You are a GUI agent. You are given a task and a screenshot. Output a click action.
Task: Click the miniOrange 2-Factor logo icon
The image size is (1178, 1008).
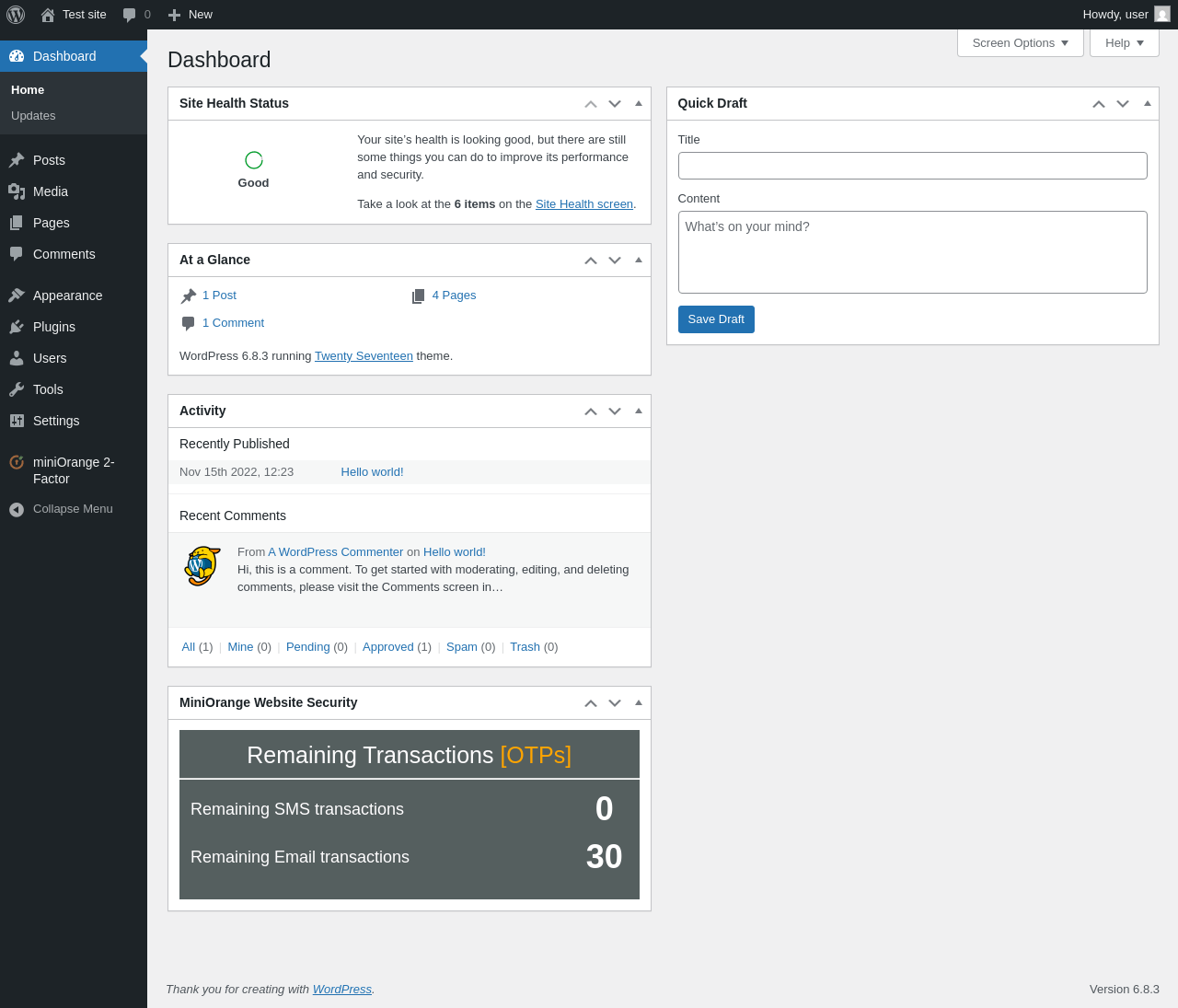[17, 462]
